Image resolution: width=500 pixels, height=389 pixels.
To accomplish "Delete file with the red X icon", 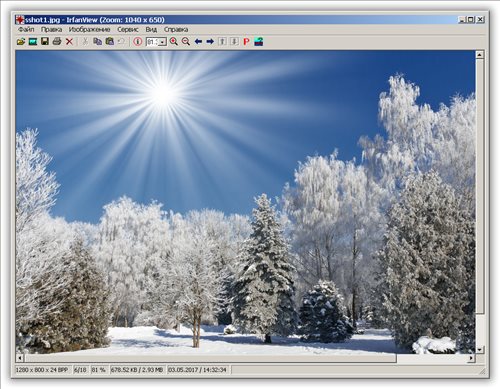I will click(x=69, y=41).
